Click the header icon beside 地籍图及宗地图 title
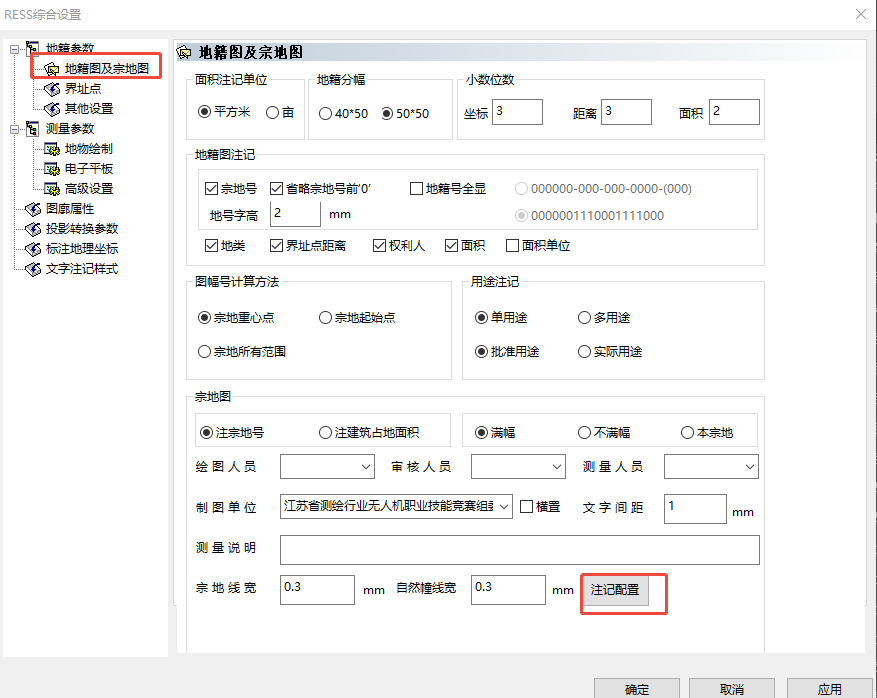The width and height of the screenshot is (877, 698). pyautogui.click(x=184, y=53)
